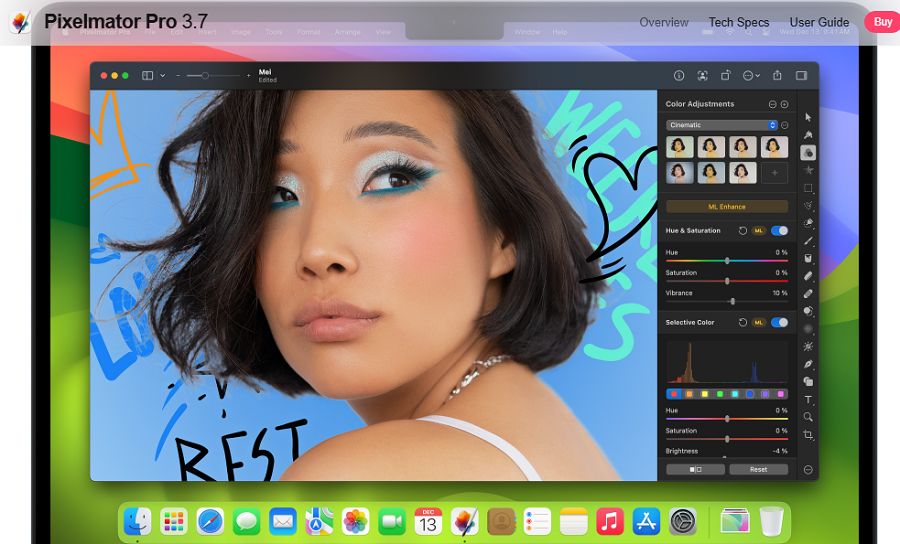Screen dimensions: 900x544
Task: Toggle the right sidebar panel icon
Action: pos(802,76)
